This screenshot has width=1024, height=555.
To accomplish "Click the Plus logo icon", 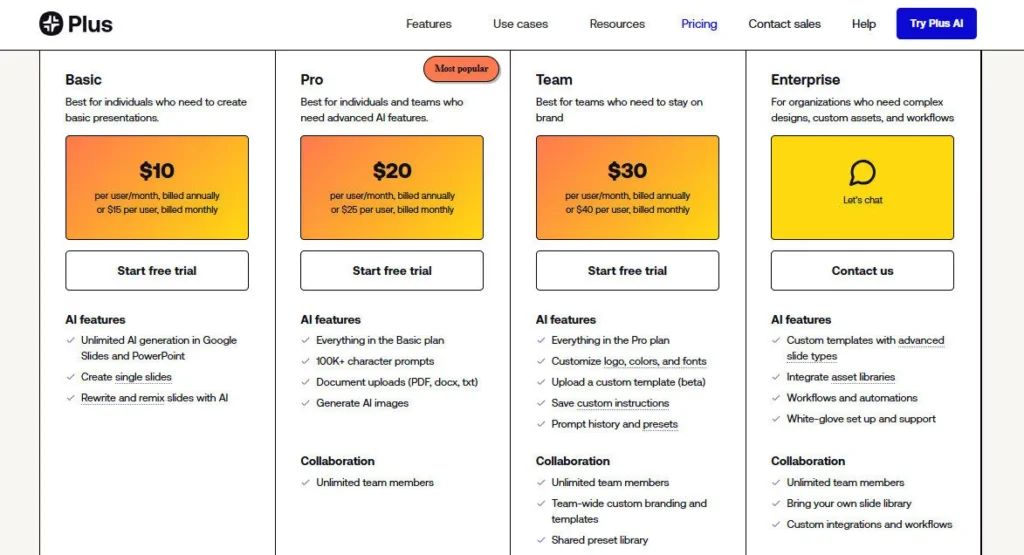I will [x=51, y=24].
